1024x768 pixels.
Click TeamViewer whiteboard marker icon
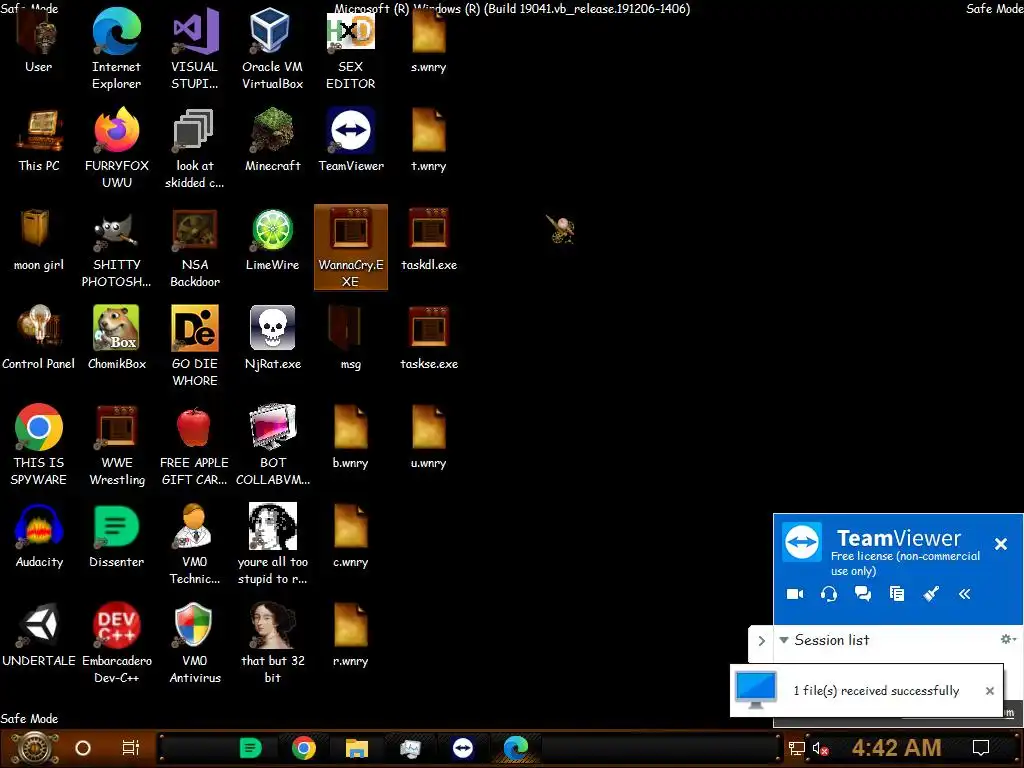tap(931, 594)
